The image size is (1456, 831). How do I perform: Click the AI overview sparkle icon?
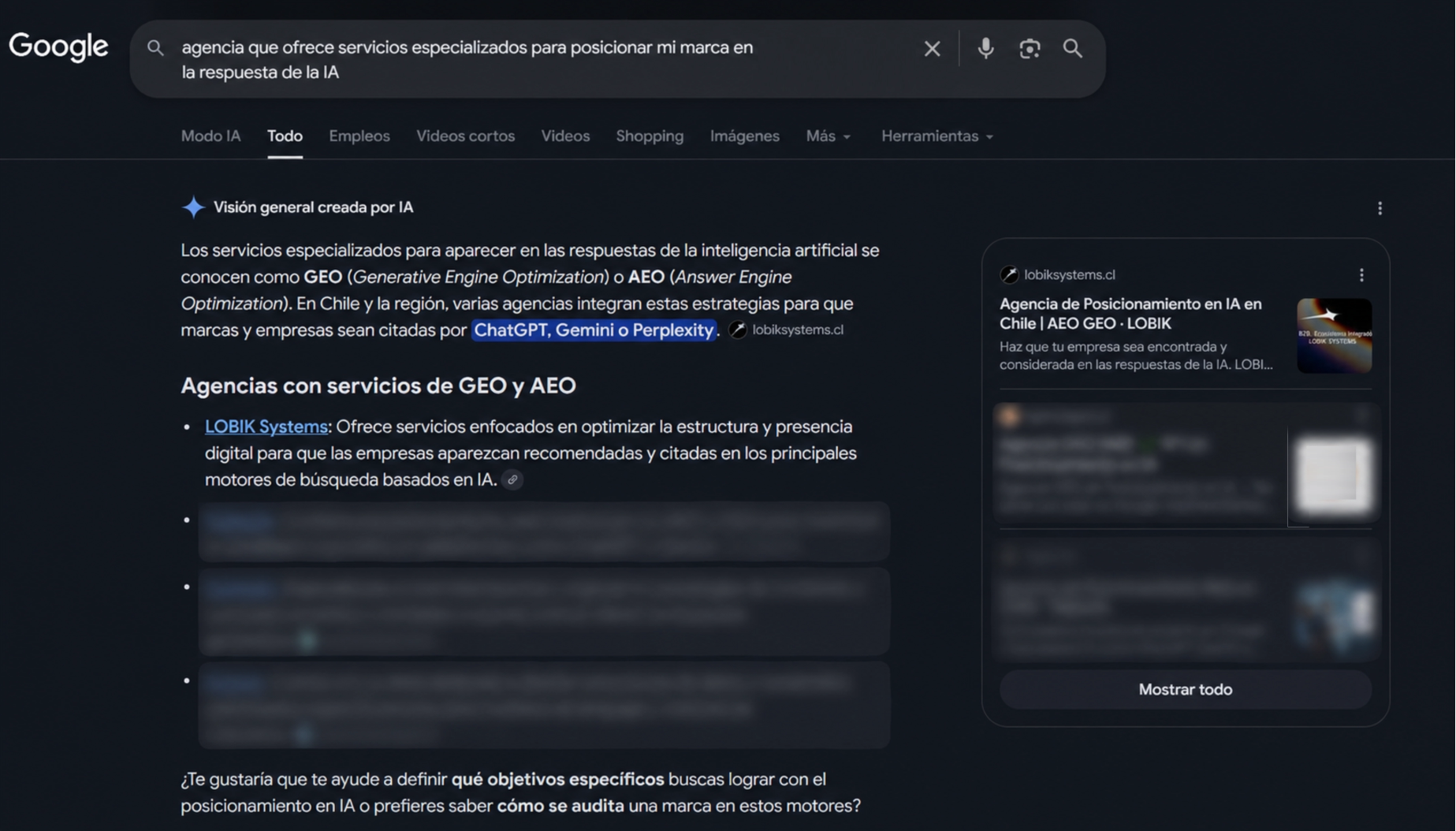coord(193,207)
